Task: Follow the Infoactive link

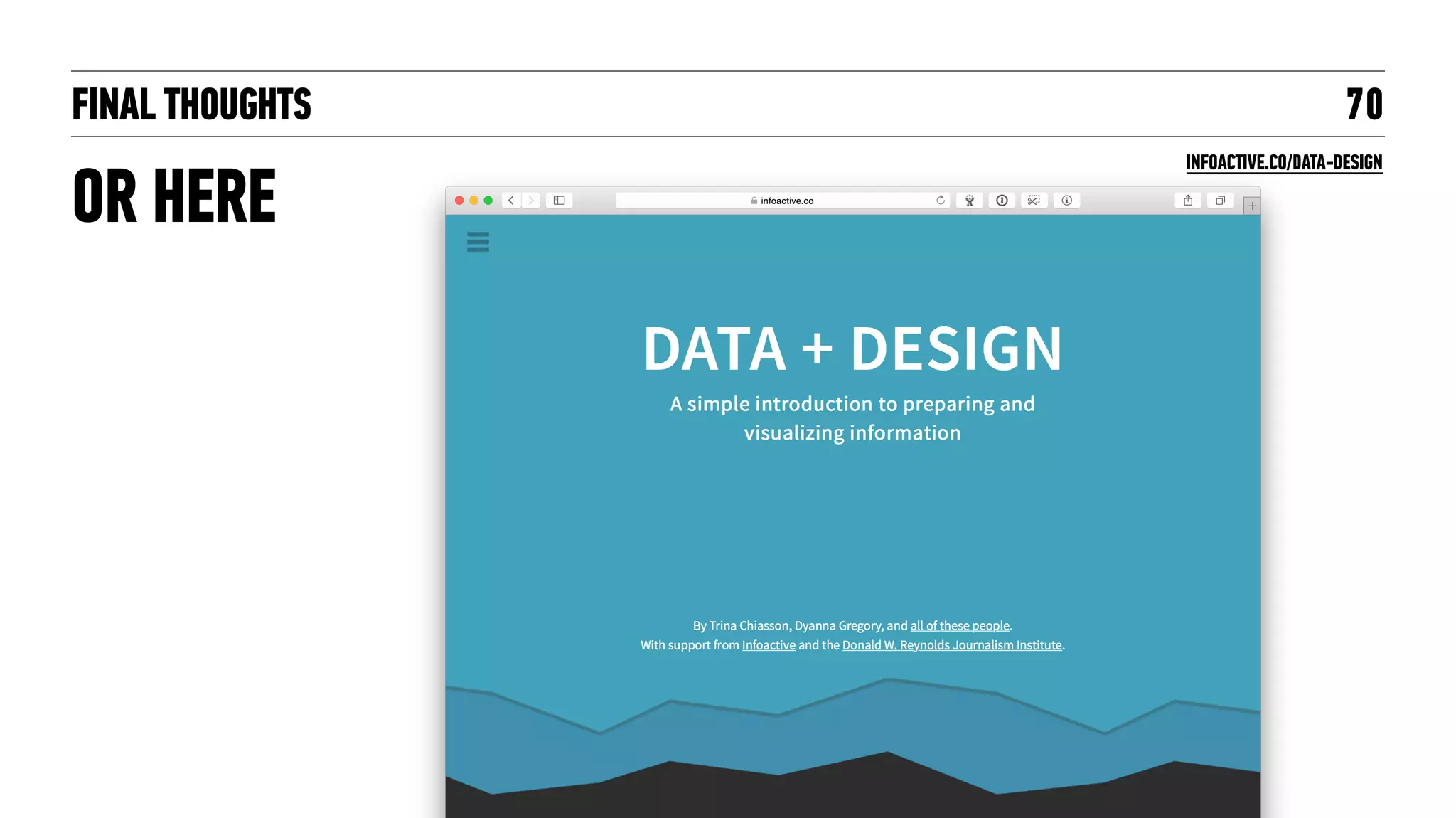Action: pos(769,645)
